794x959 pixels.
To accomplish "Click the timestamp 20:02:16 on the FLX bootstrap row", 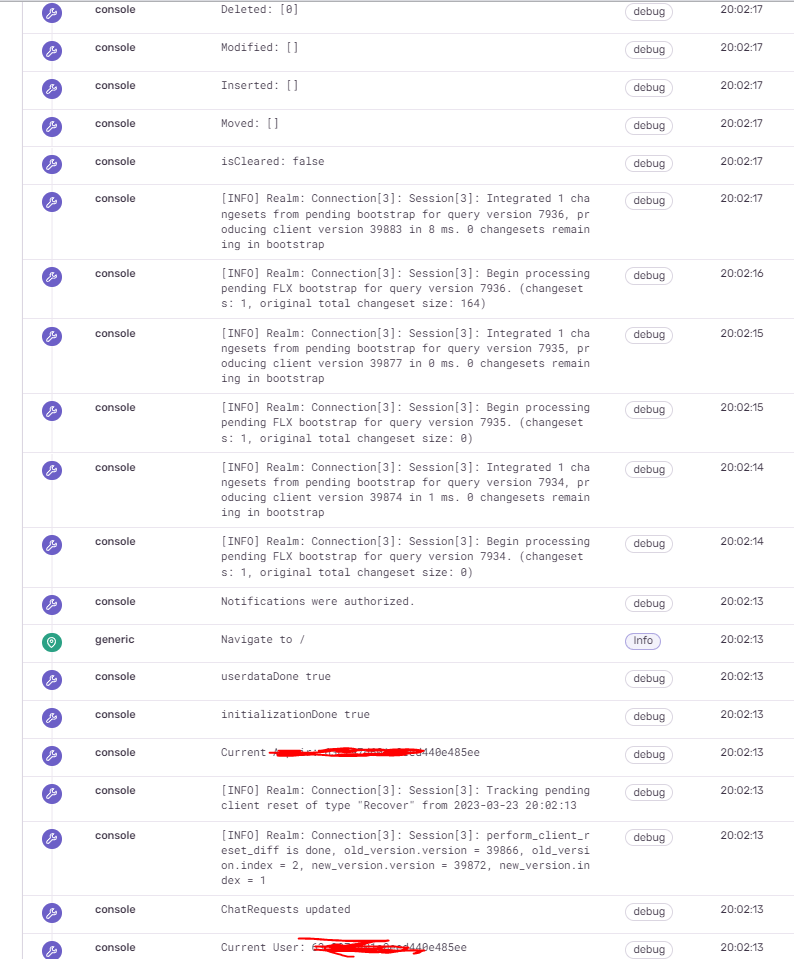I will coord(738,272).
